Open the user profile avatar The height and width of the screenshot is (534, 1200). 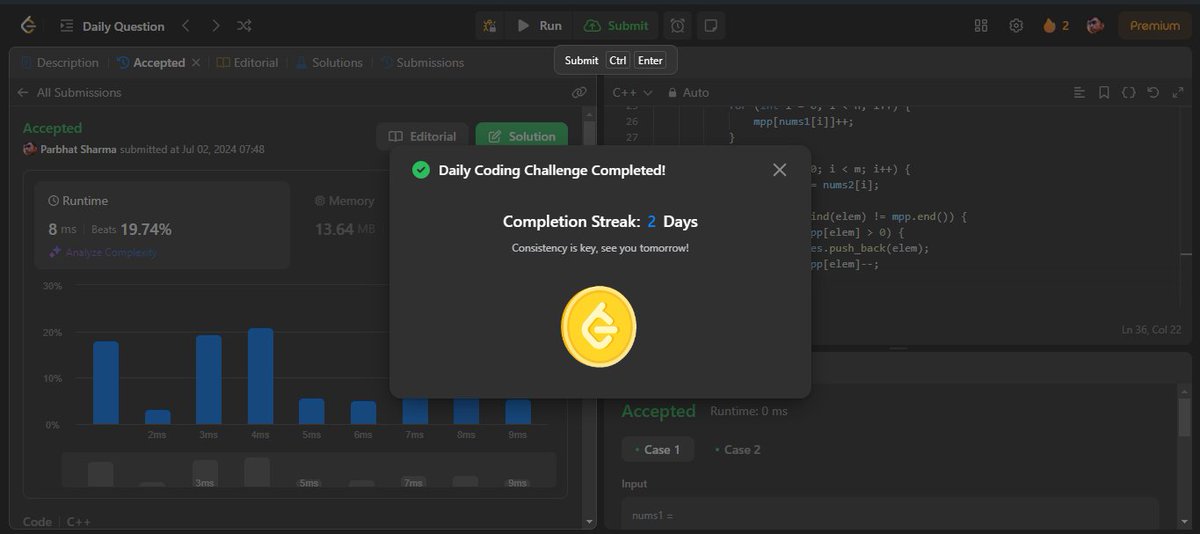pos(1095,26)
